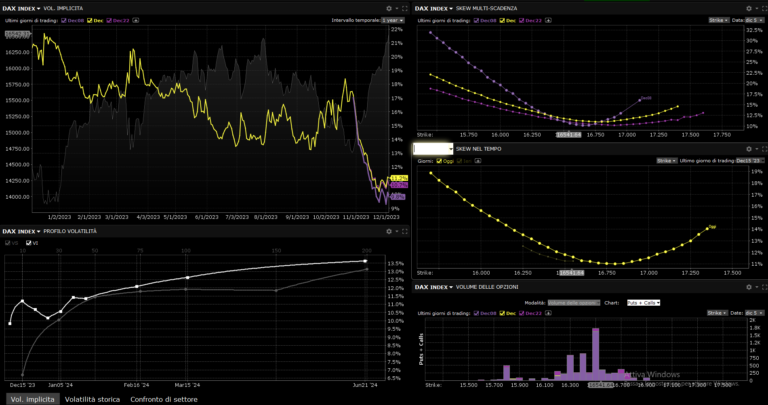Viewport: 768px width, 405px height.
Task: Click DAX INDEX symbol in Volume delle Opzioni header
Action: coord(429,288)
